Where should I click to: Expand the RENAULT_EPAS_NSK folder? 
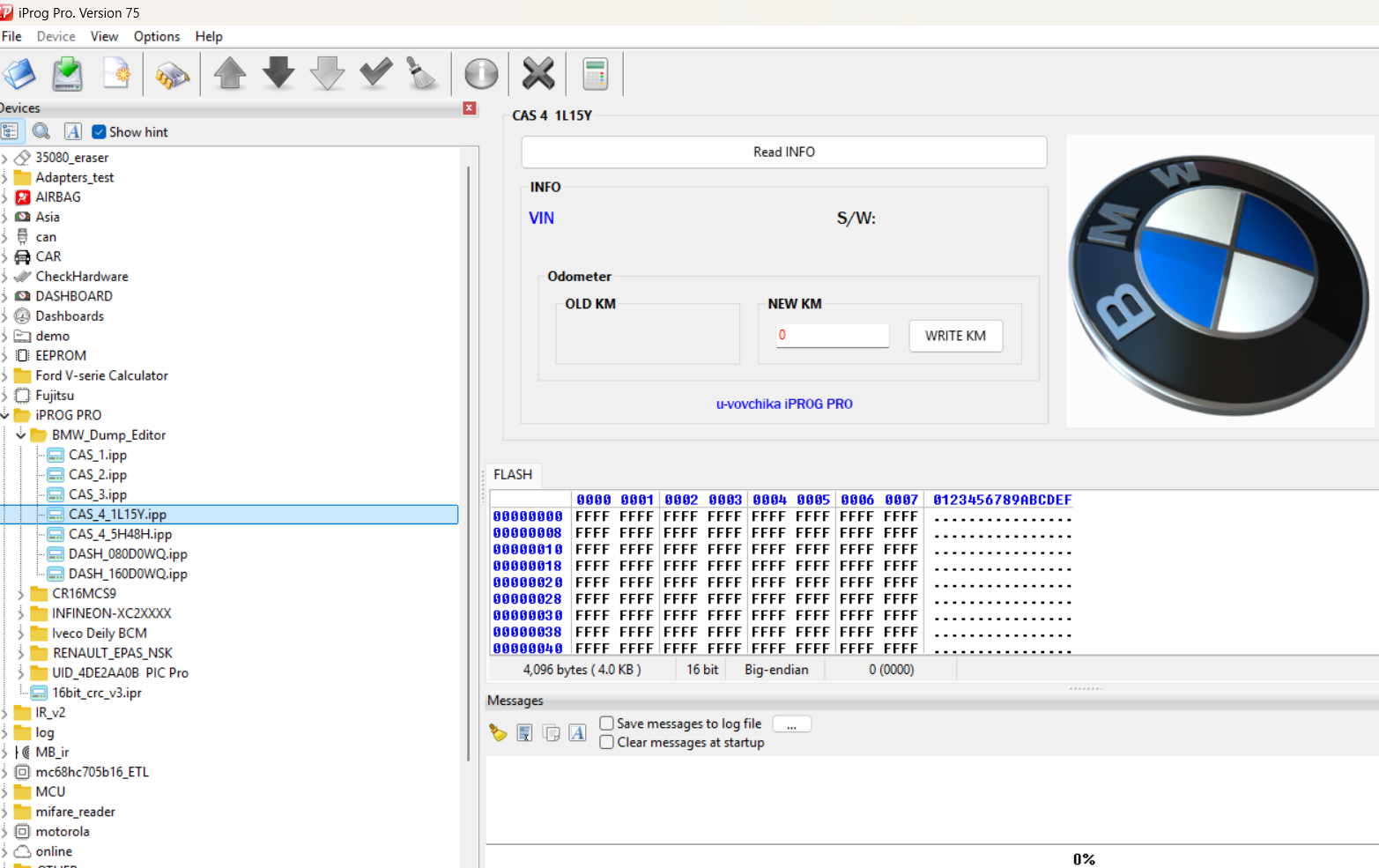tap(20, 653)
